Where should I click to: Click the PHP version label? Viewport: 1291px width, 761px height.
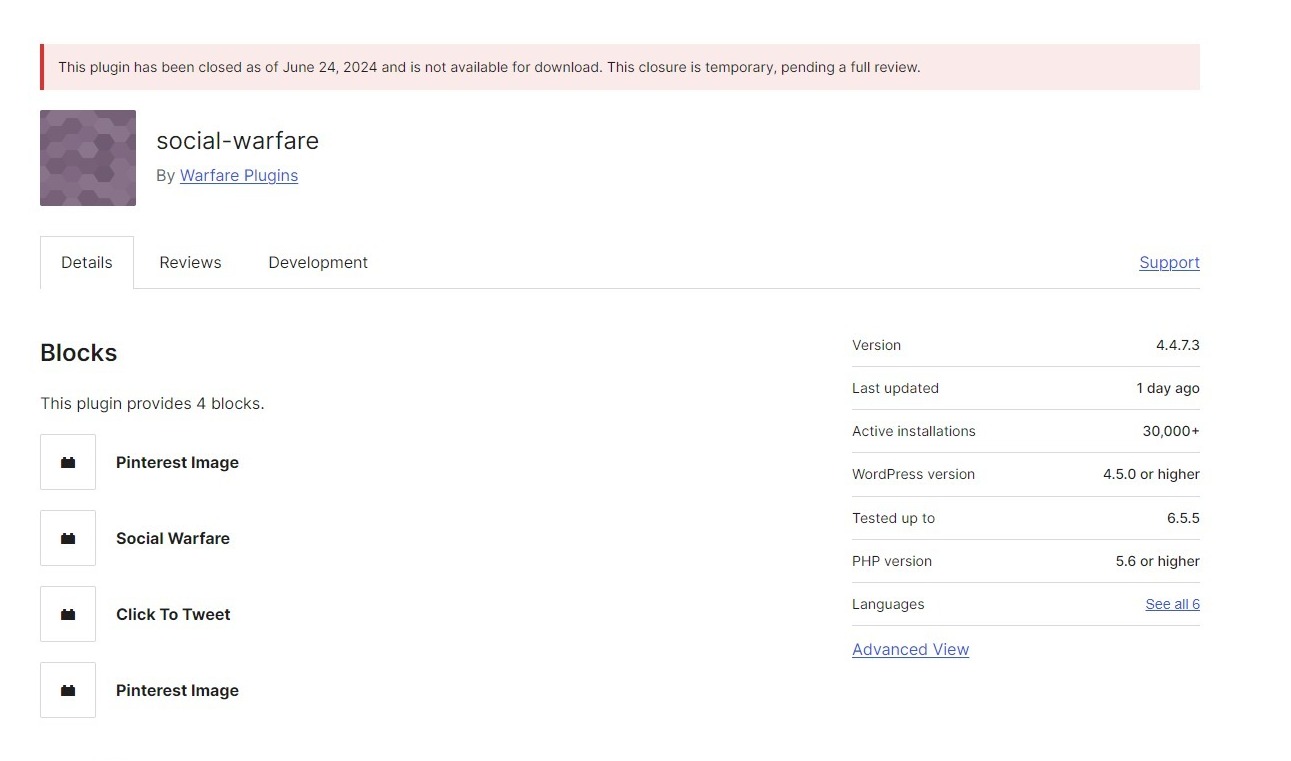tap(892, 561)
